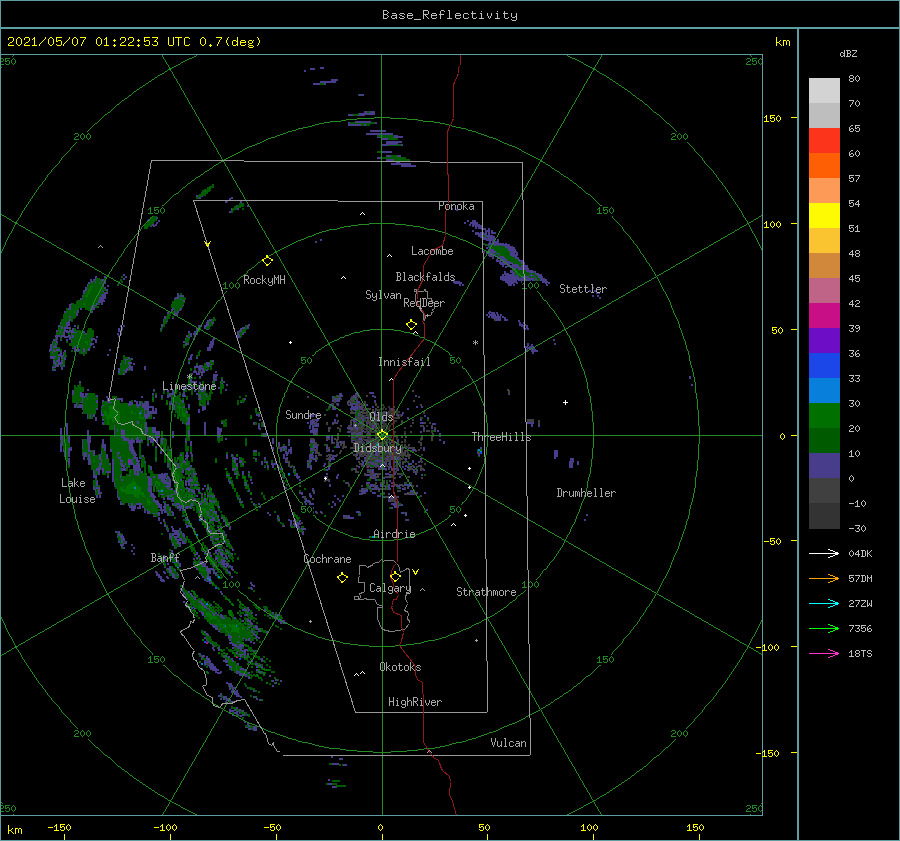900x841 pixels.
Task: Click the -150 tick on bottom axis
Action: click(59, 827)
